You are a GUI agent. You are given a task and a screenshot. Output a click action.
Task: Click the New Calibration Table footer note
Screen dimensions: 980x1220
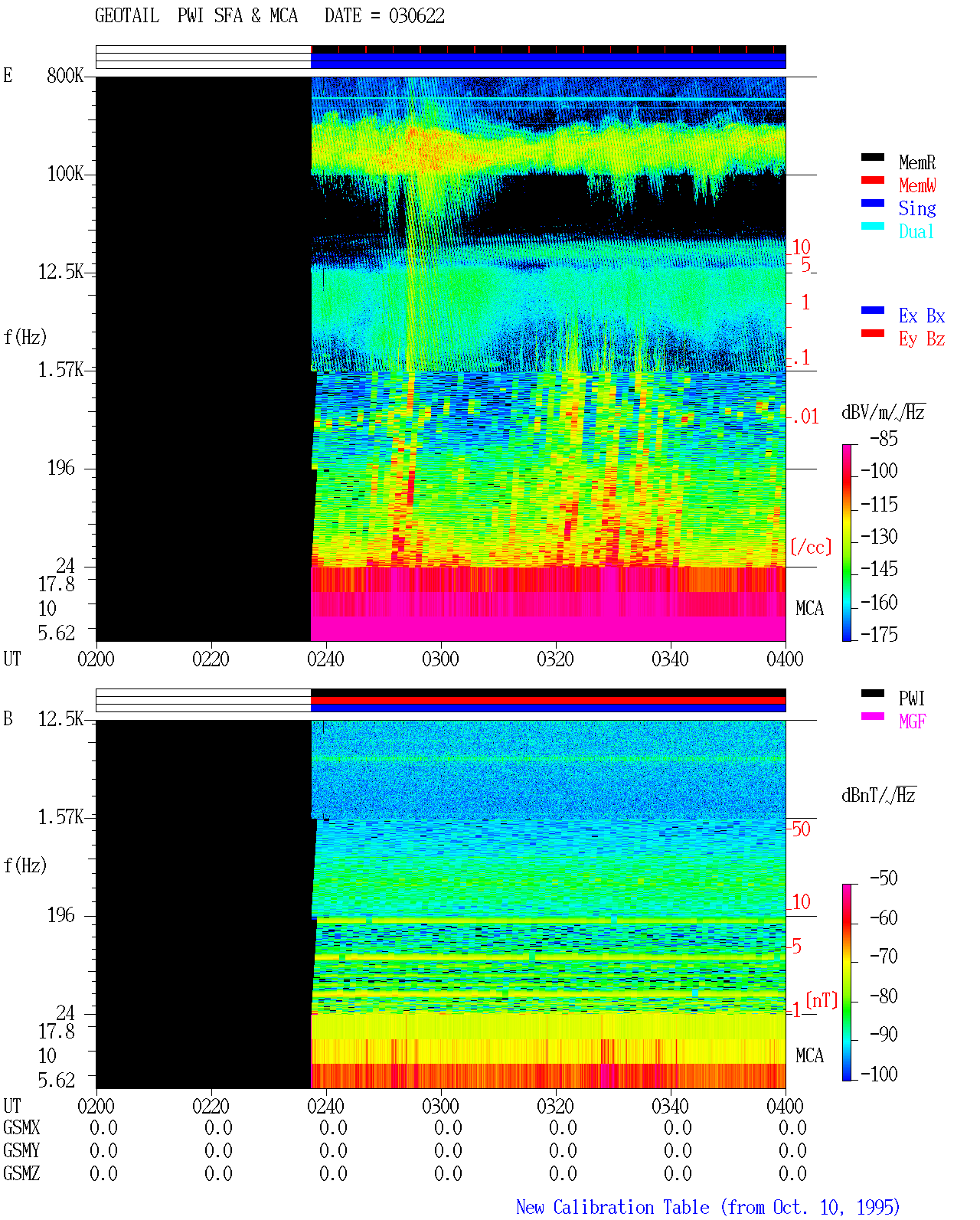708,1207
